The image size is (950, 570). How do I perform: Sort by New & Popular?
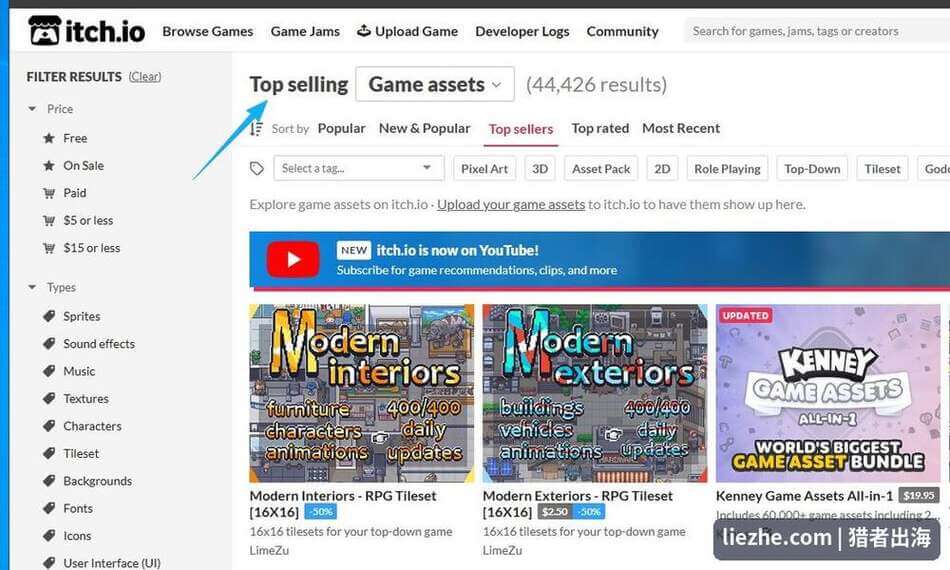[x=425, y=128]
